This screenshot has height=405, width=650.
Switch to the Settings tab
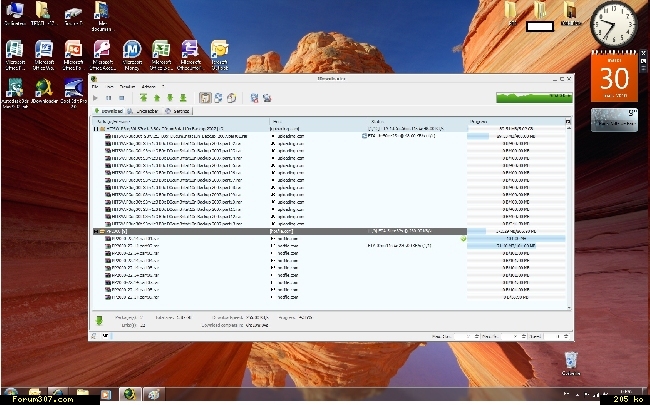177,111
